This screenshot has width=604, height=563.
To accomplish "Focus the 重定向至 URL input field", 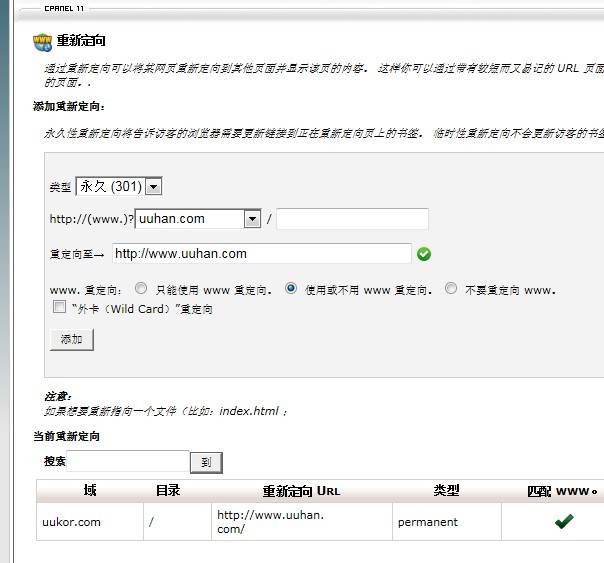I will pos(262,253).
